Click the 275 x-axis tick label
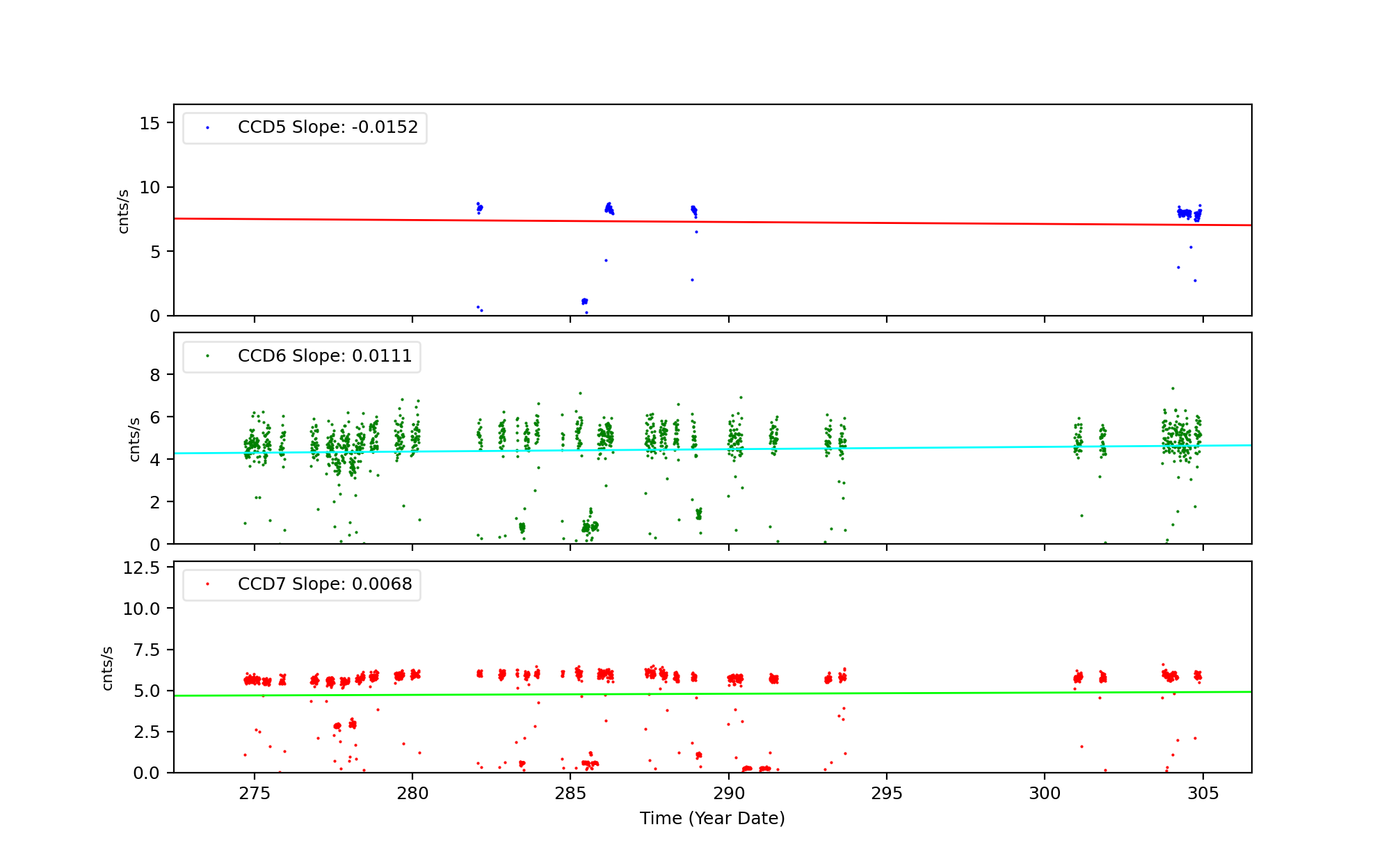This screenshot has height=868, width=1391. click(x=255, y=794)
